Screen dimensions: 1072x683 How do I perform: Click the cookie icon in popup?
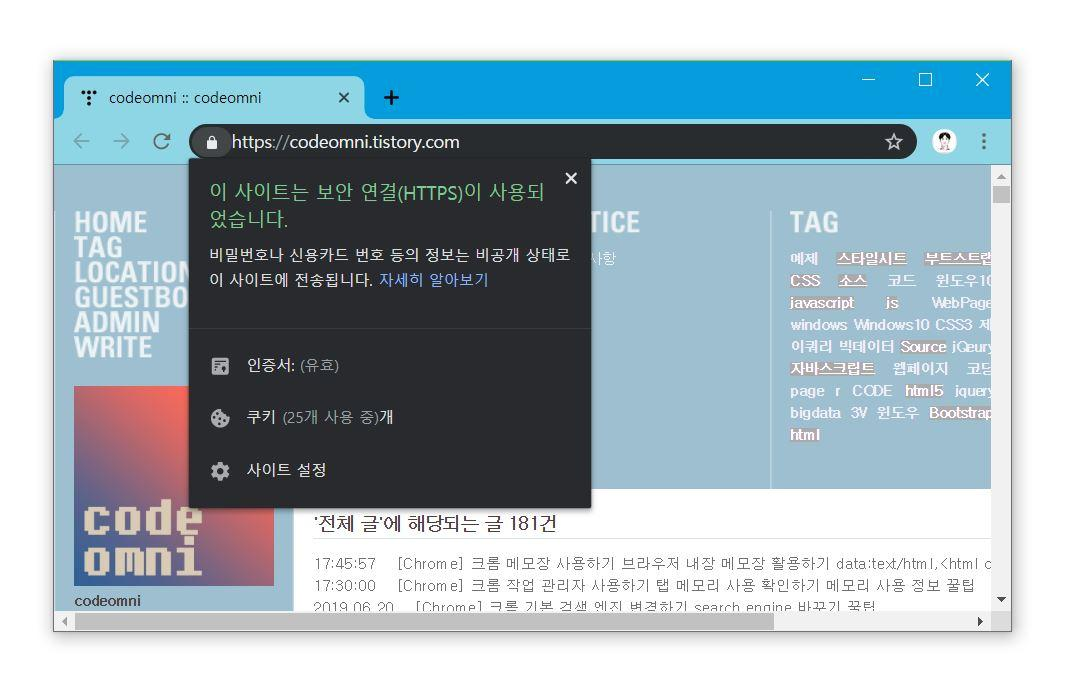(220, 418)
